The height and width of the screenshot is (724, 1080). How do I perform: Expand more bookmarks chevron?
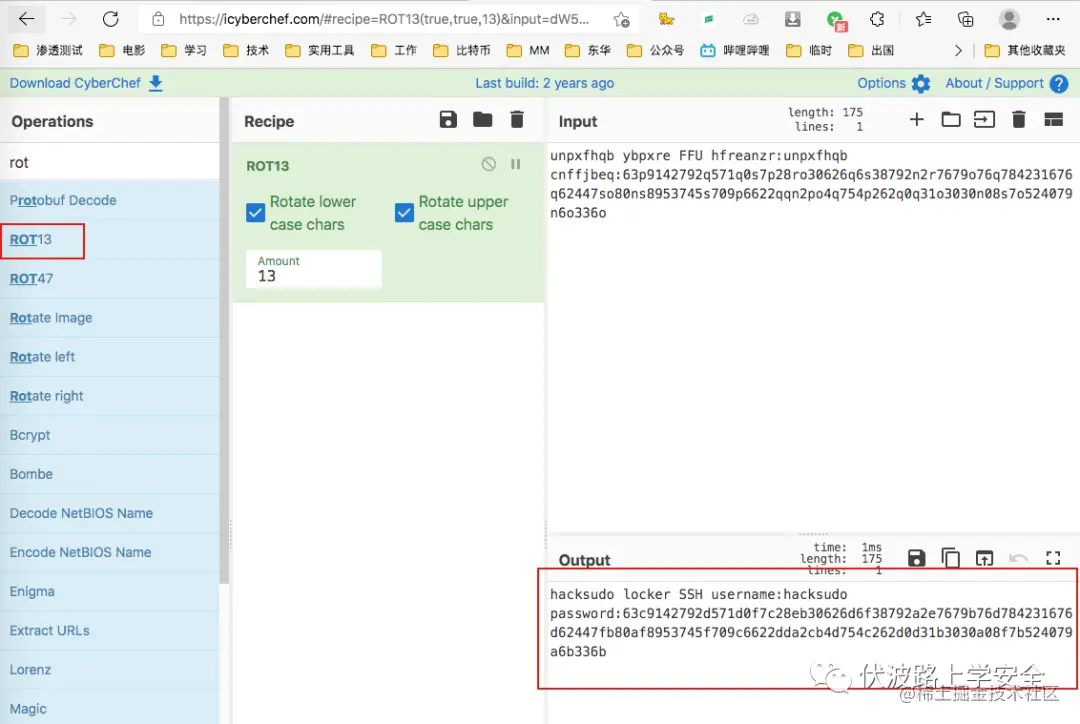[x=958, y=50]
